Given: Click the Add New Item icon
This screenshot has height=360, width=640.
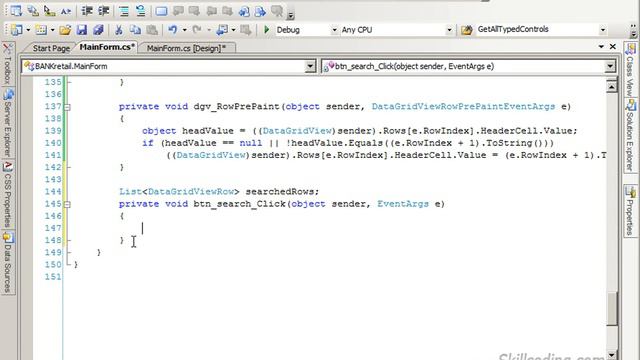Looking at the screenshot, I should [41, 30].
